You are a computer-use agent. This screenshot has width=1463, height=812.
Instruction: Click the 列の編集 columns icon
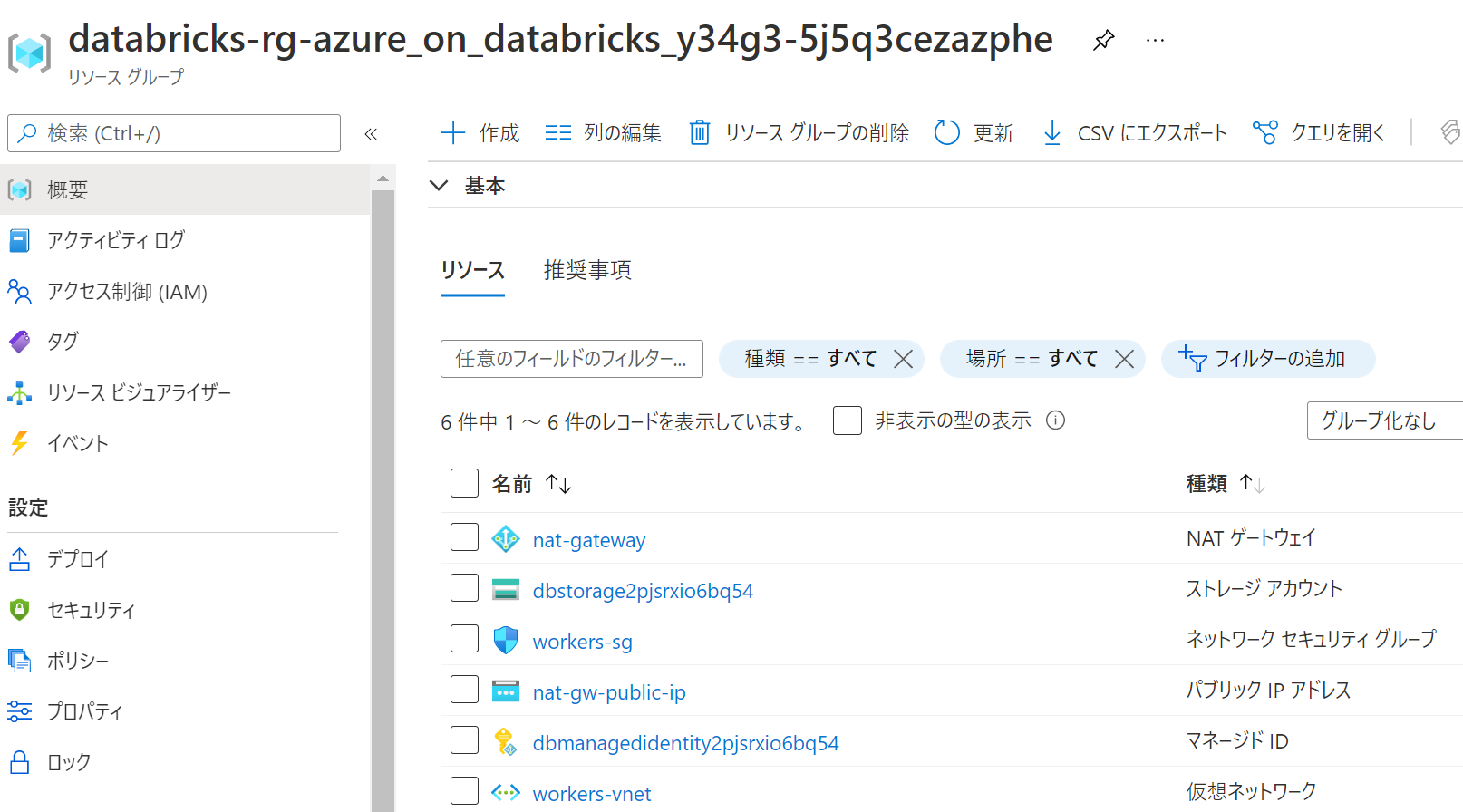[558, 133]
